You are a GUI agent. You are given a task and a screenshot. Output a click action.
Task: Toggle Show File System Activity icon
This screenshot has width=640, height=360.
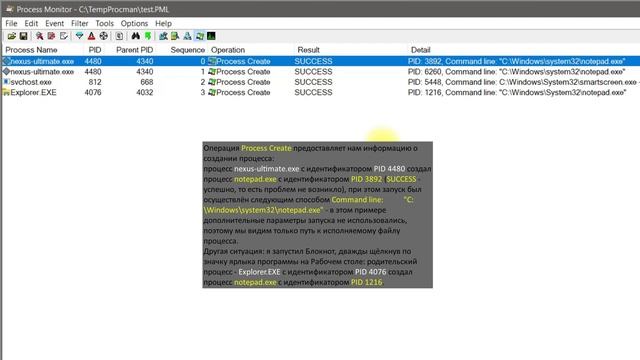coord(175,36)
